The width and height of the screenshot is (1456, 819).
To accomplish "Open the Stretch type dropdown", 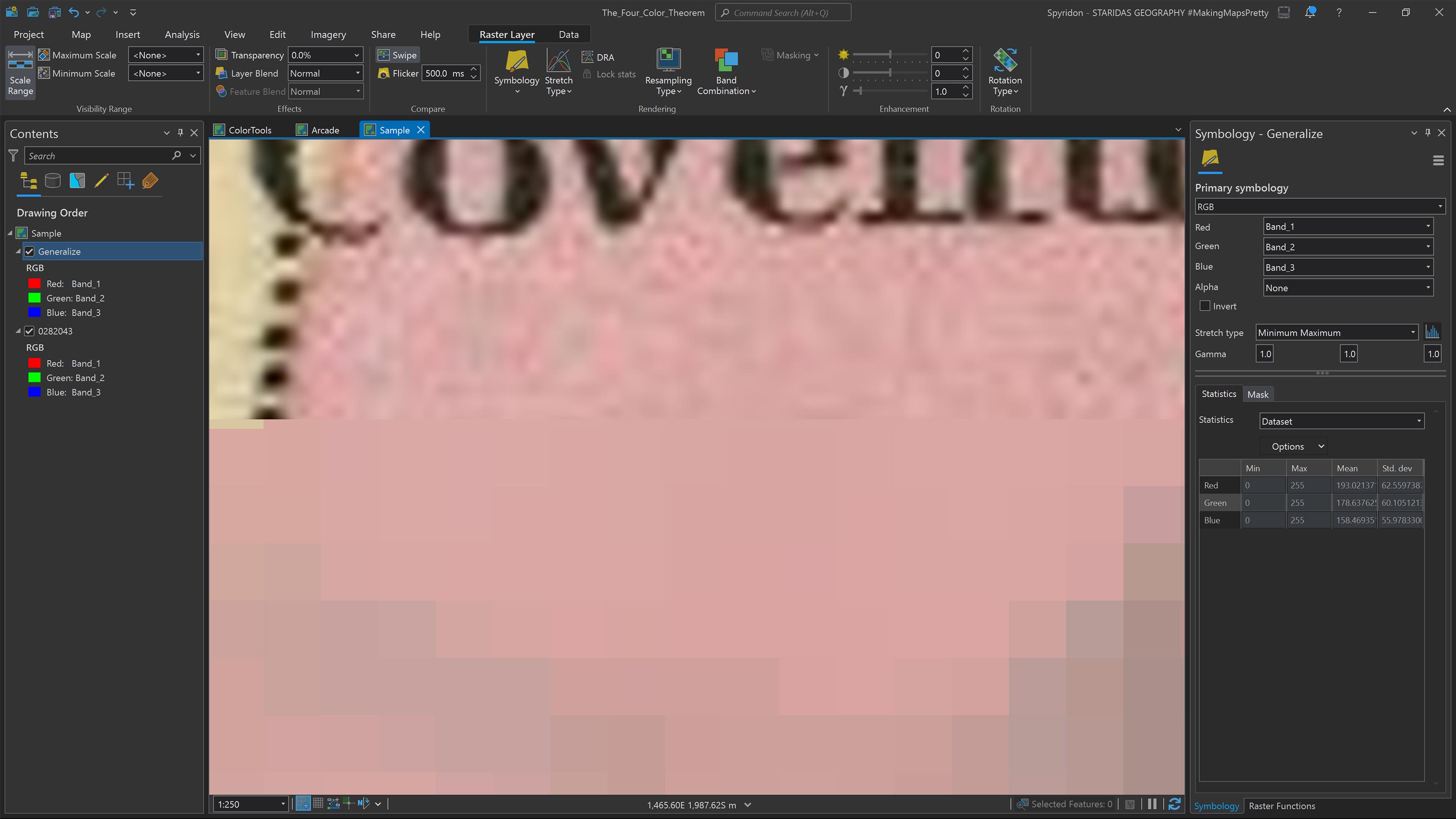I will click(1336, 332).
